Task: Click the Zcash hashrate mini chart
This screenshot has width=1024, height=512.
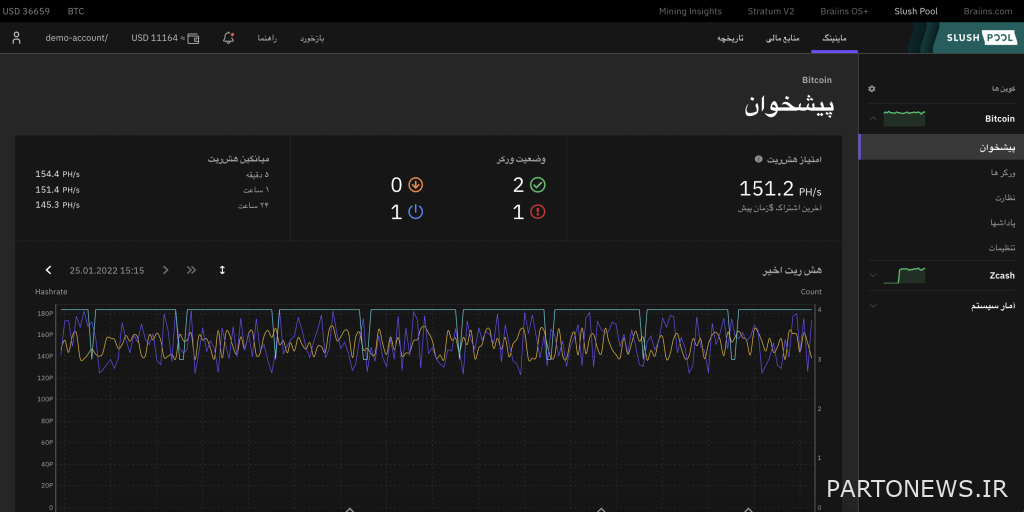Action: click(x=904, y=275)
